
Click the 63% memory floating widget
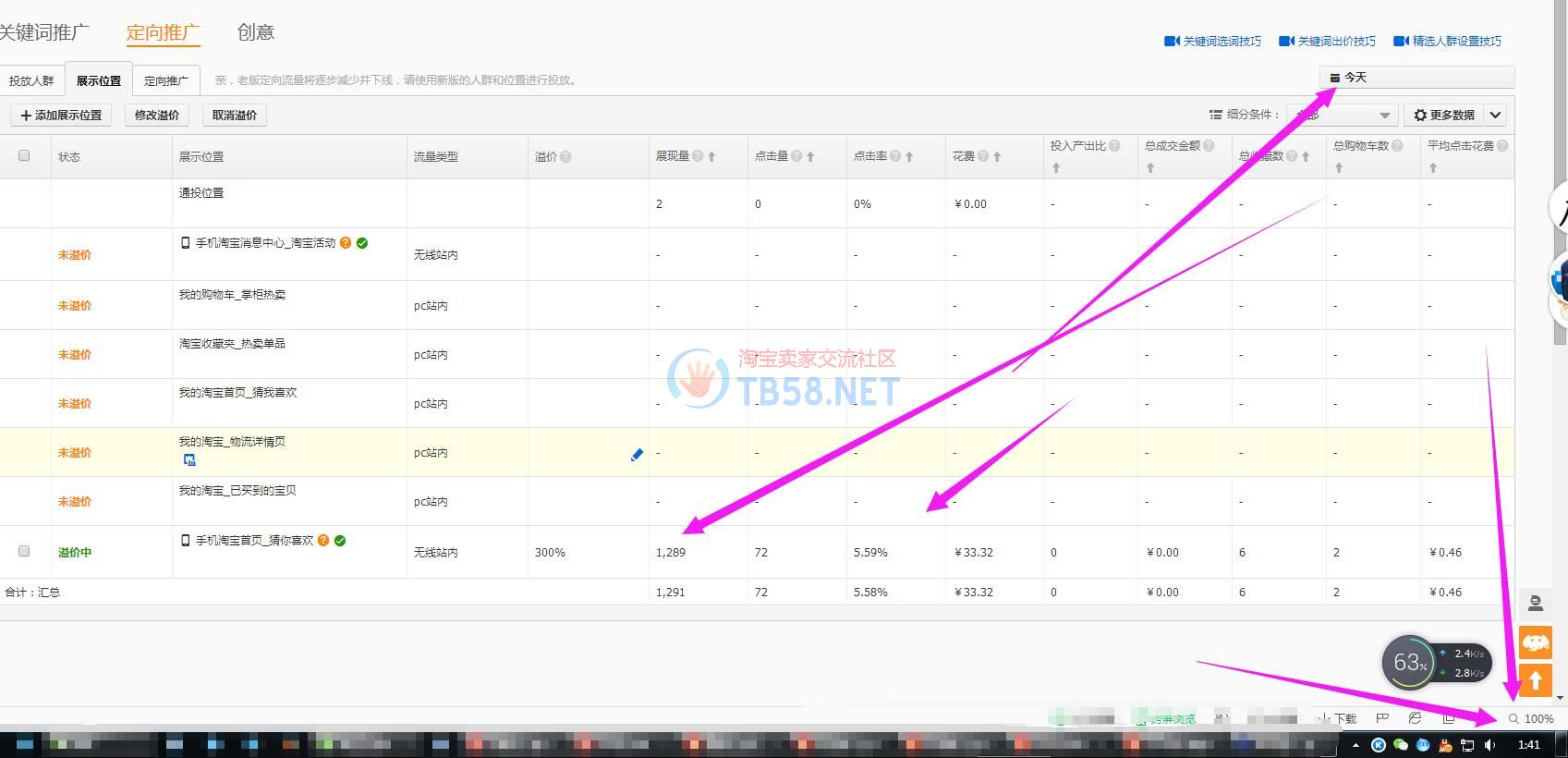[1409, 662]
